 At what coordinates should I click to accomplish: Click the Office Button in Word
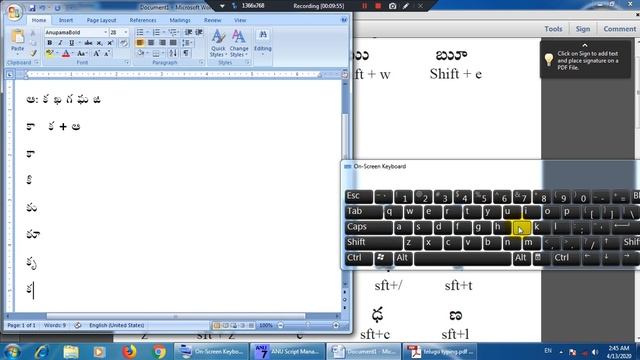[13, 12]
